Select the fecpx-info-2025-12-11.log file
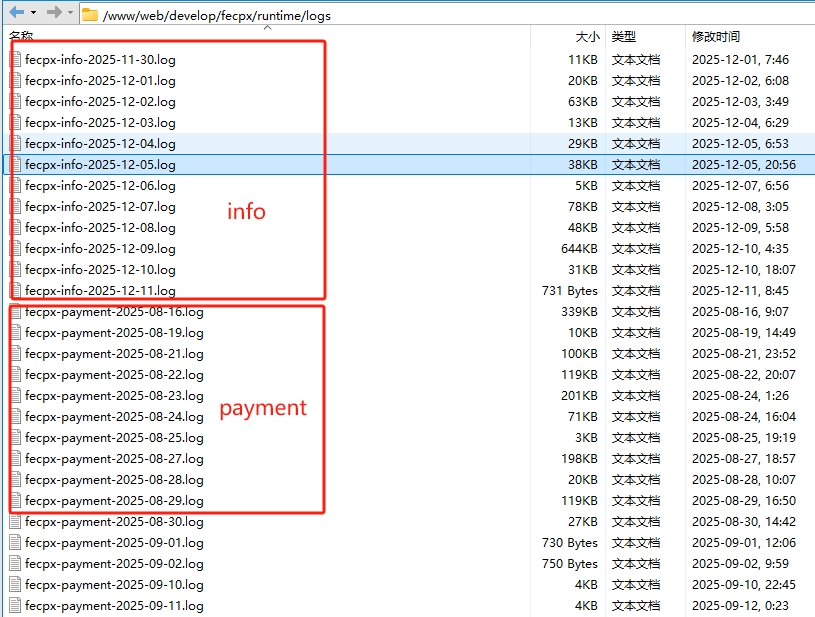815x617 pixels. pyautogui.click(x=100, y=291)
